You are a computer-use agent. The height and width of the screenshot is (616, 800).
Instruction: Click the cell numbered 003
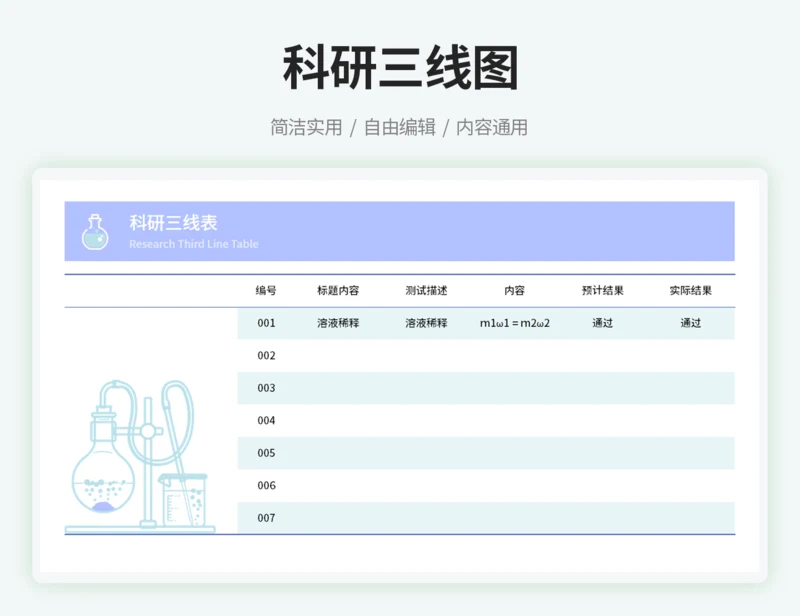click(x=266, y=388)
